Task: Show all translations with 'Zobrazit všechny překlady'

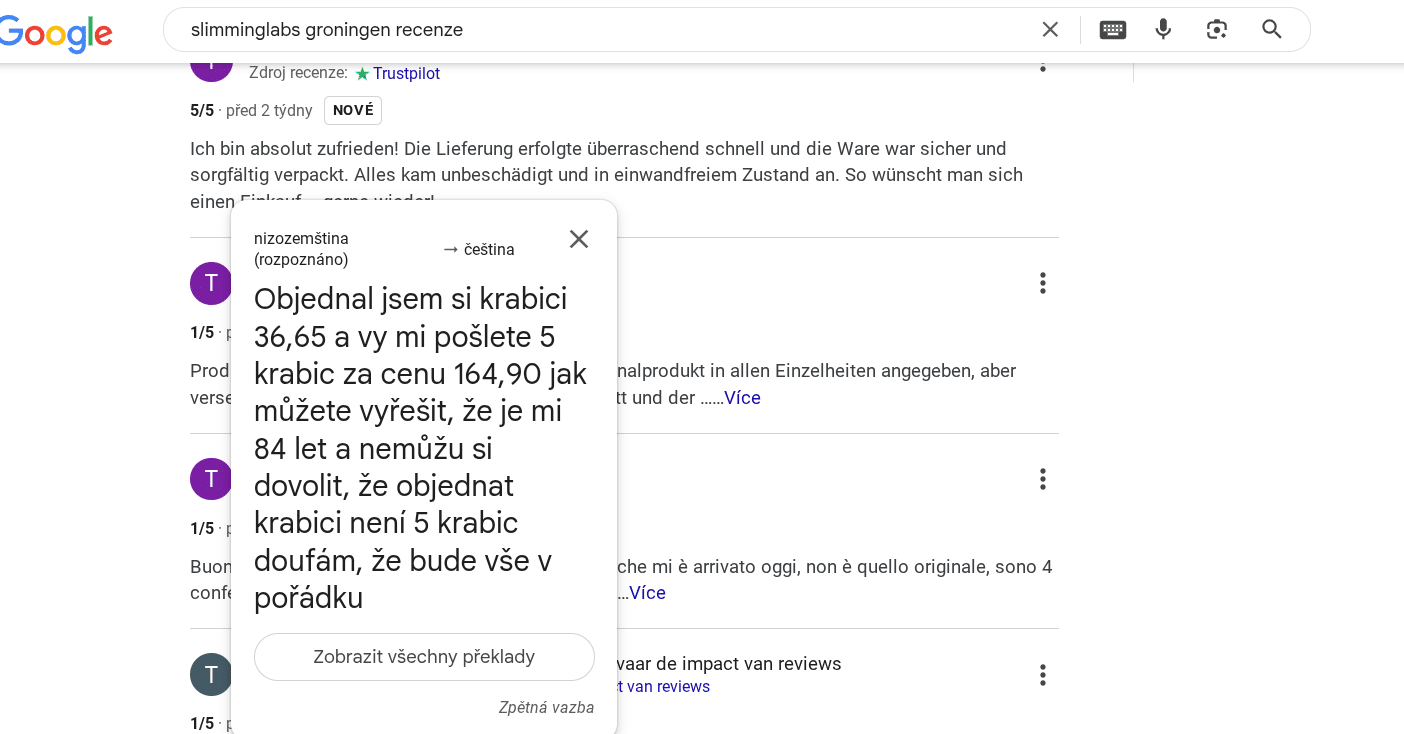Action: click(x=424, y=657)
